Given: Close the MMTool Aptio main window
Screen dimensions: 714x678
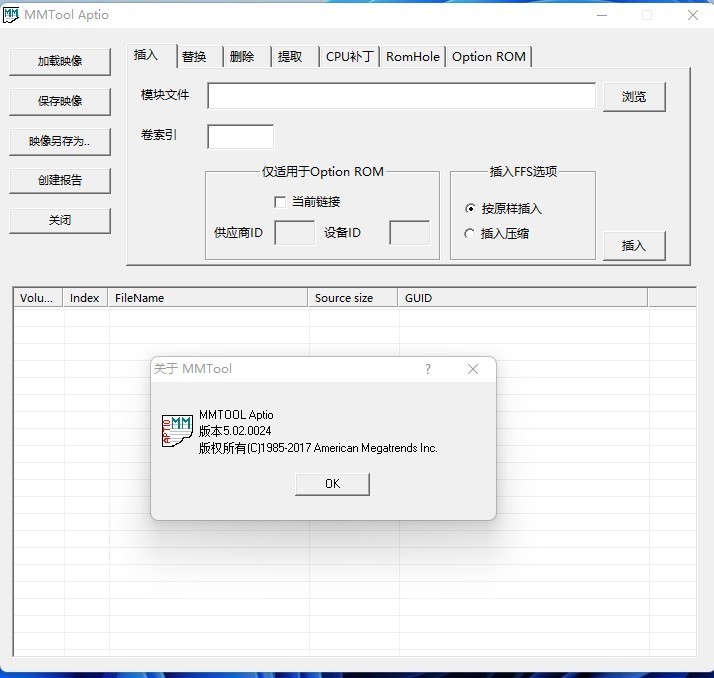Looking at the screenshot, I should [x=693, y=15].
